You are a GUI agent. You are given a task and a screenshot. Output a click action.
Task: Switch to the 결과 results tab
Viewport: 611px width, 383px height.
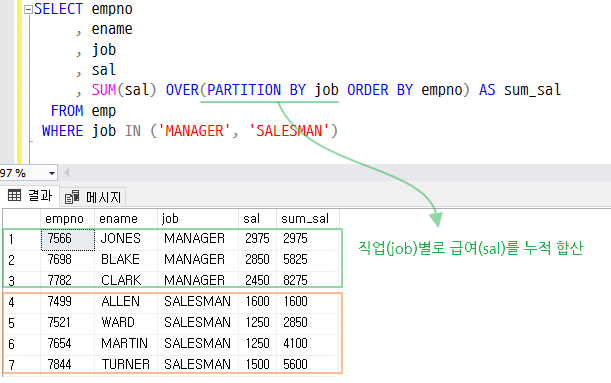point(30,196)
